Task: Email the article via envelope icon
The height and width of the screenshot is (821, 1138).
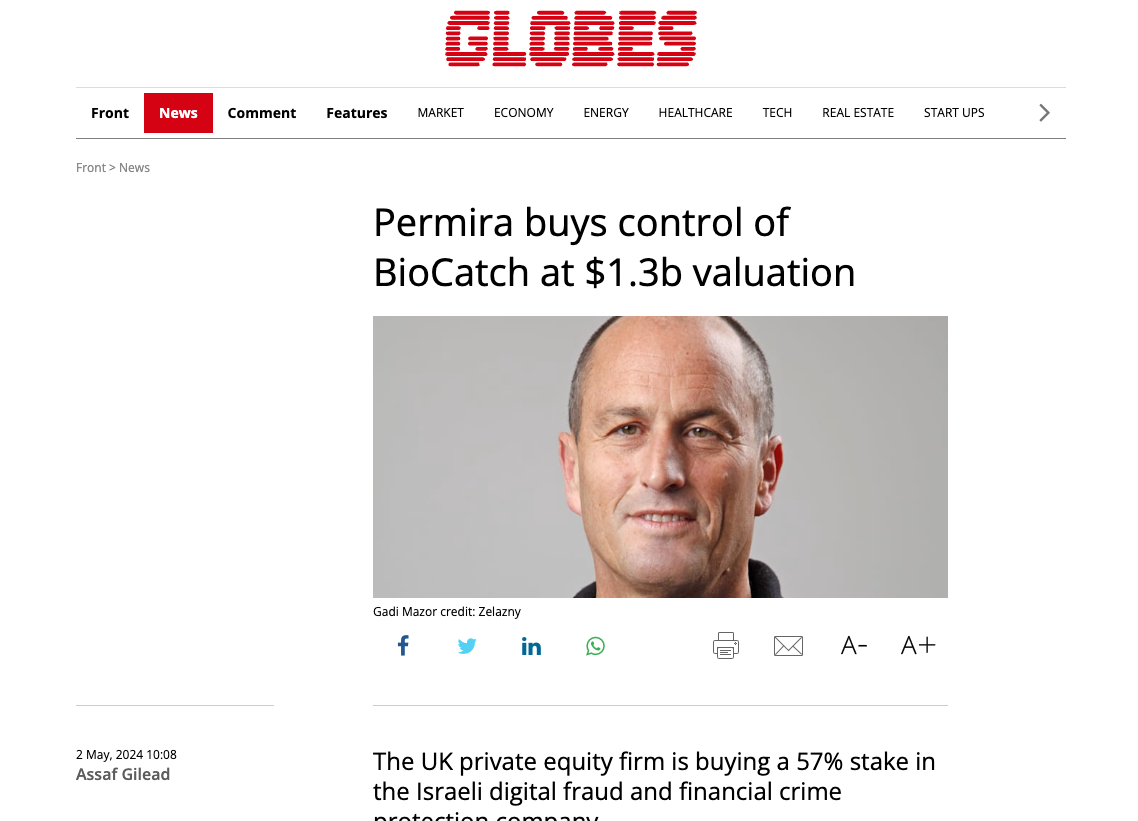Action: tap(788, 646)
